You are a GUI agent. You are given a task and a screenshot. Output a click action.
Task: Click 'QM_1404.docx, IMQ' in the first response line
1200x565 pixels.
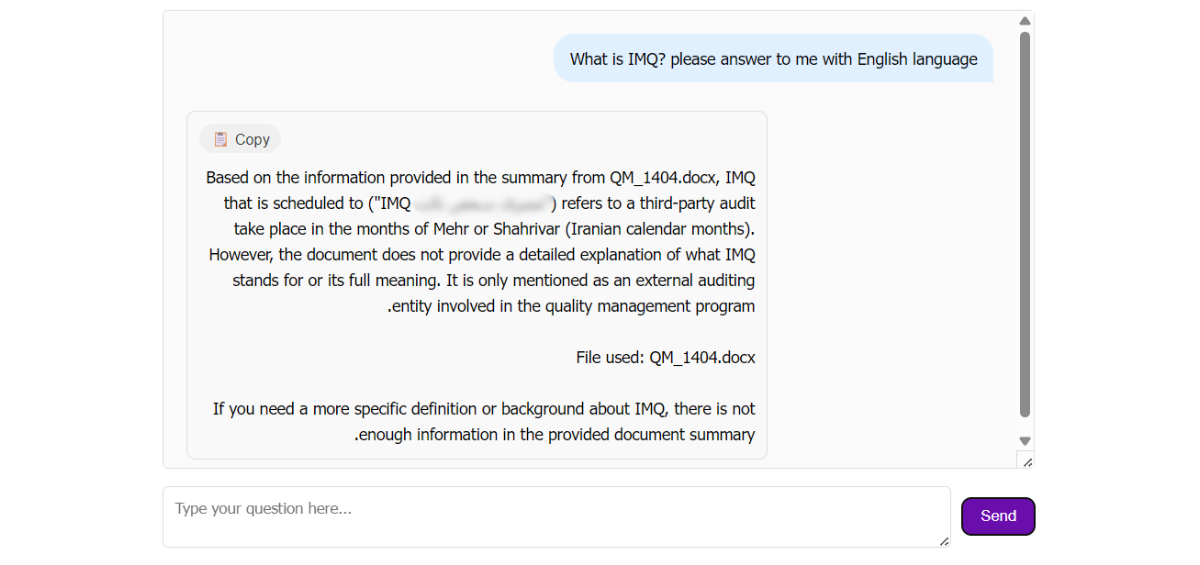click(x=682, y=178)
